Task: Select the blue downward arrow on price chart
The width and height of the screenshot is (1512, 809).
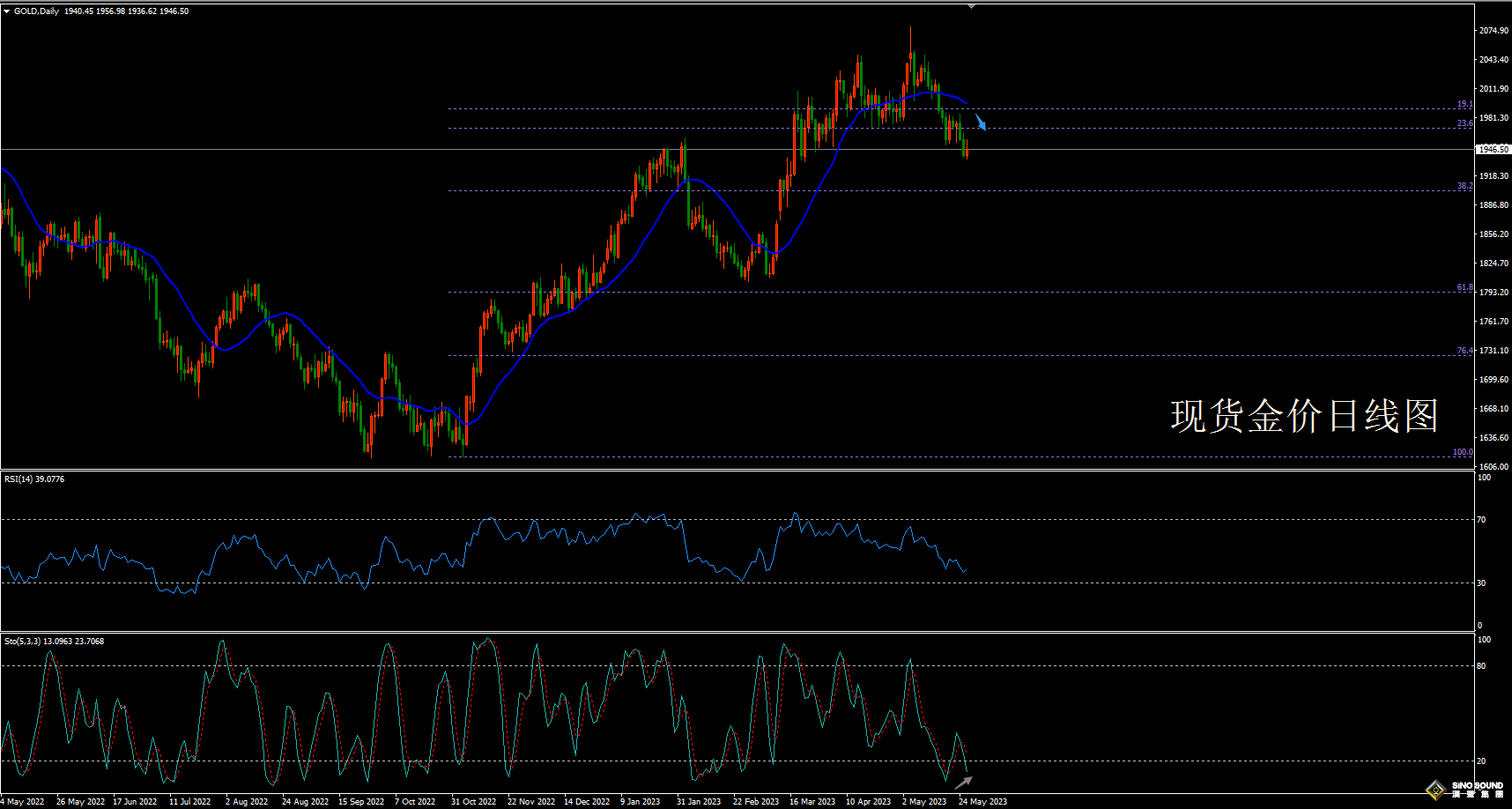Action: 980,122
